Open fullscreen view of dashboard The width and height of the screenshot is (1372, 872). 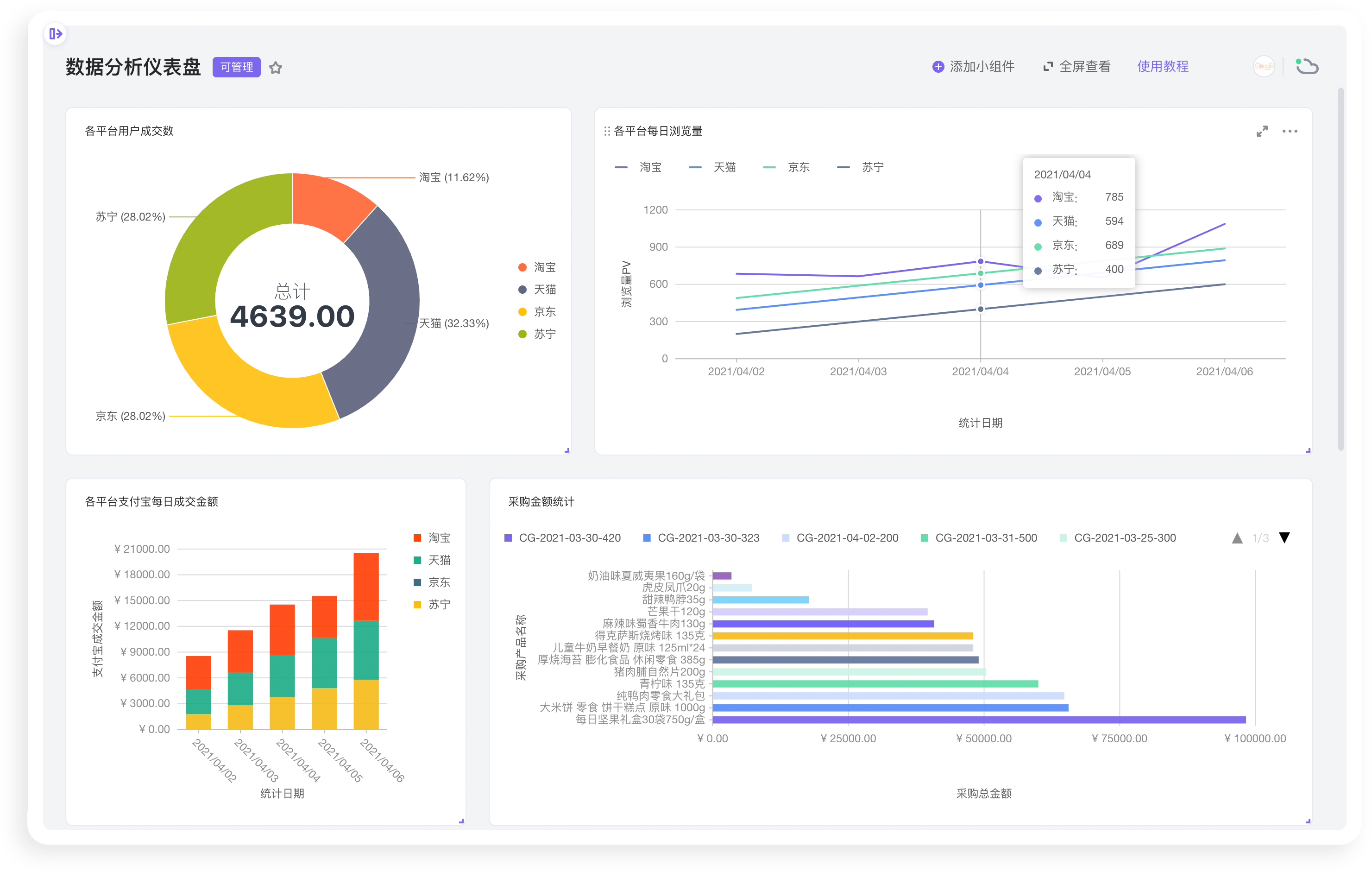click(1076, 67)
